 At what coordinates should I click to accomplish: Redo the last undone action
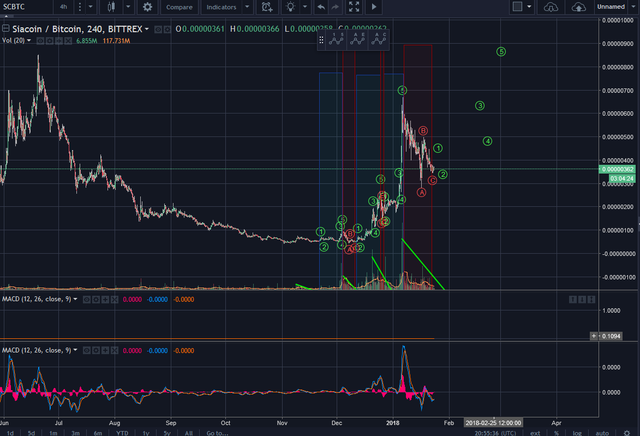[x=335, y=7]
